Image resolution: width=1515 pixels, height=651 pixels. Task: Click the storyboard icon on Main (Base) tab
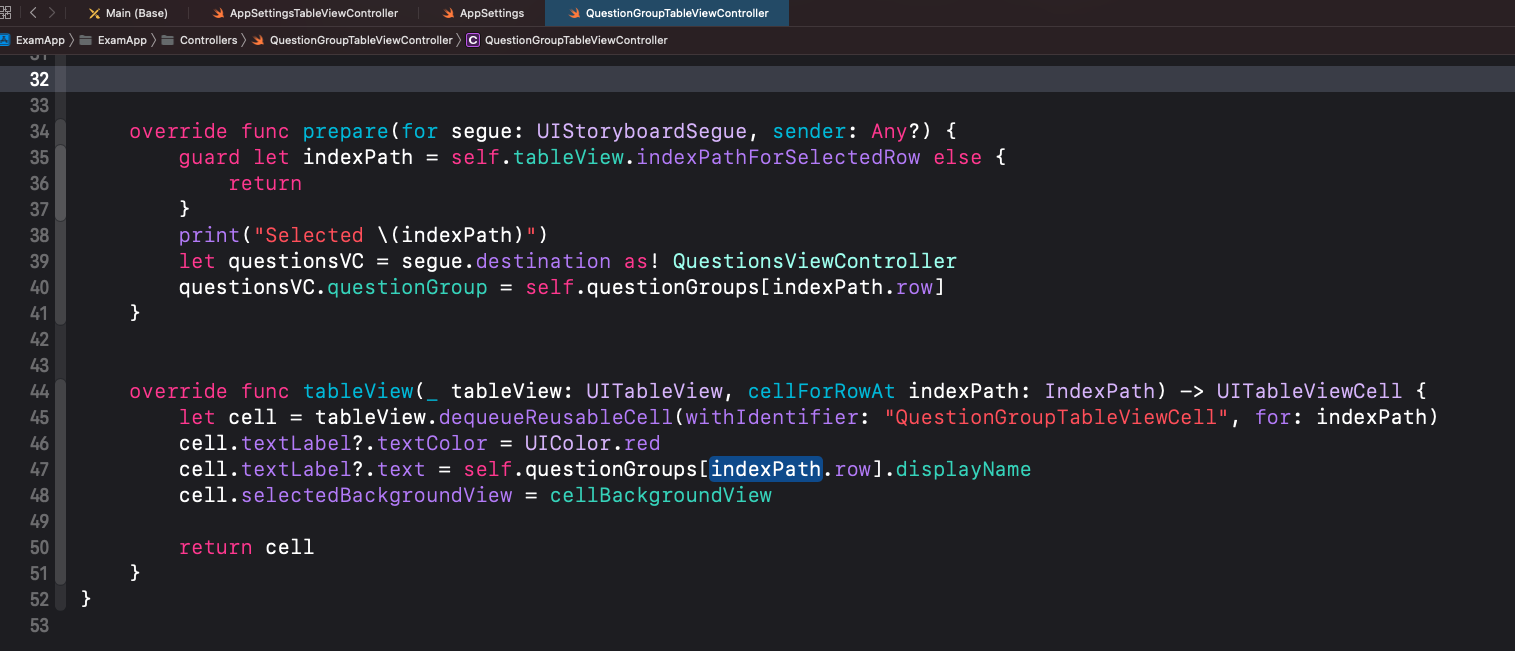pyautogui.click(x=94, y=13)
